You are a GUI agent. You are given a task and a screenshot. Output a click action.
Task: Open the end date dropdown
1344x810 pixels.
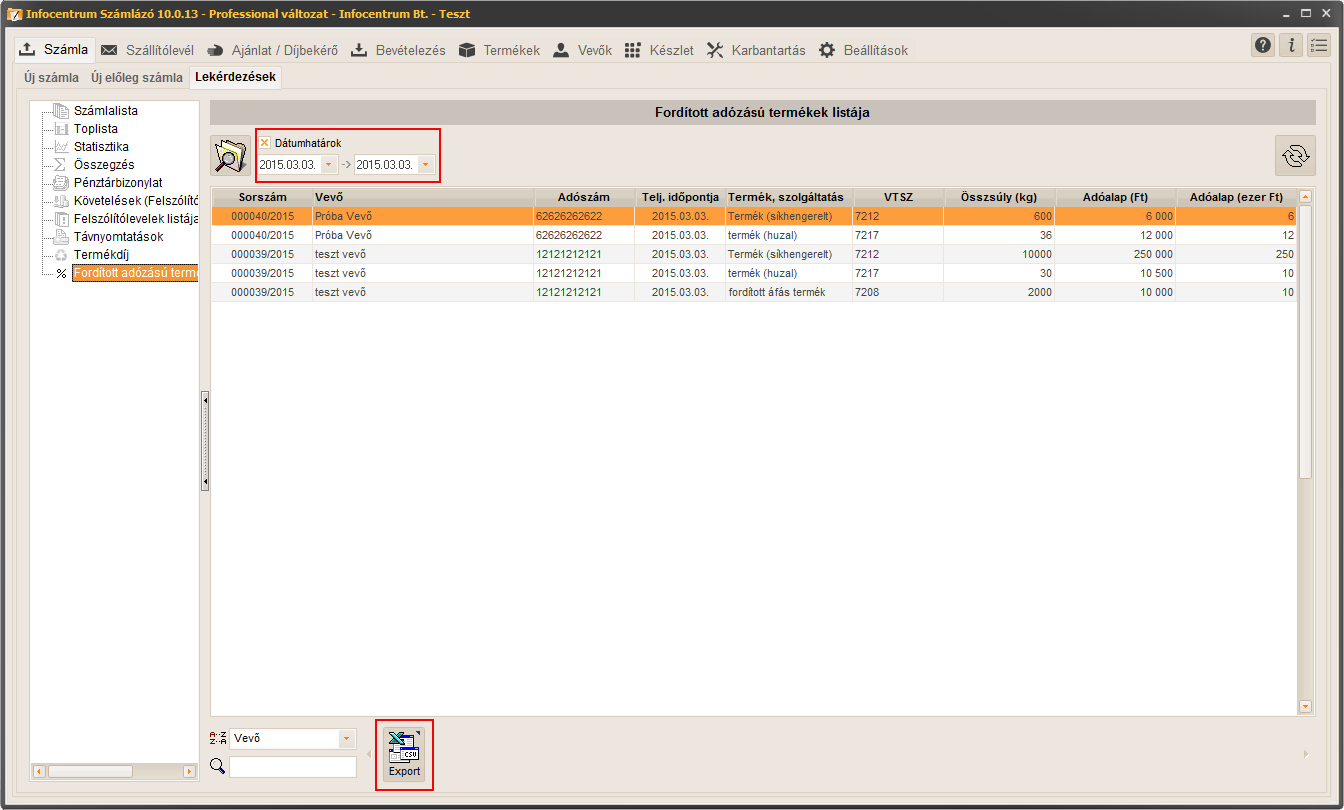426,165
